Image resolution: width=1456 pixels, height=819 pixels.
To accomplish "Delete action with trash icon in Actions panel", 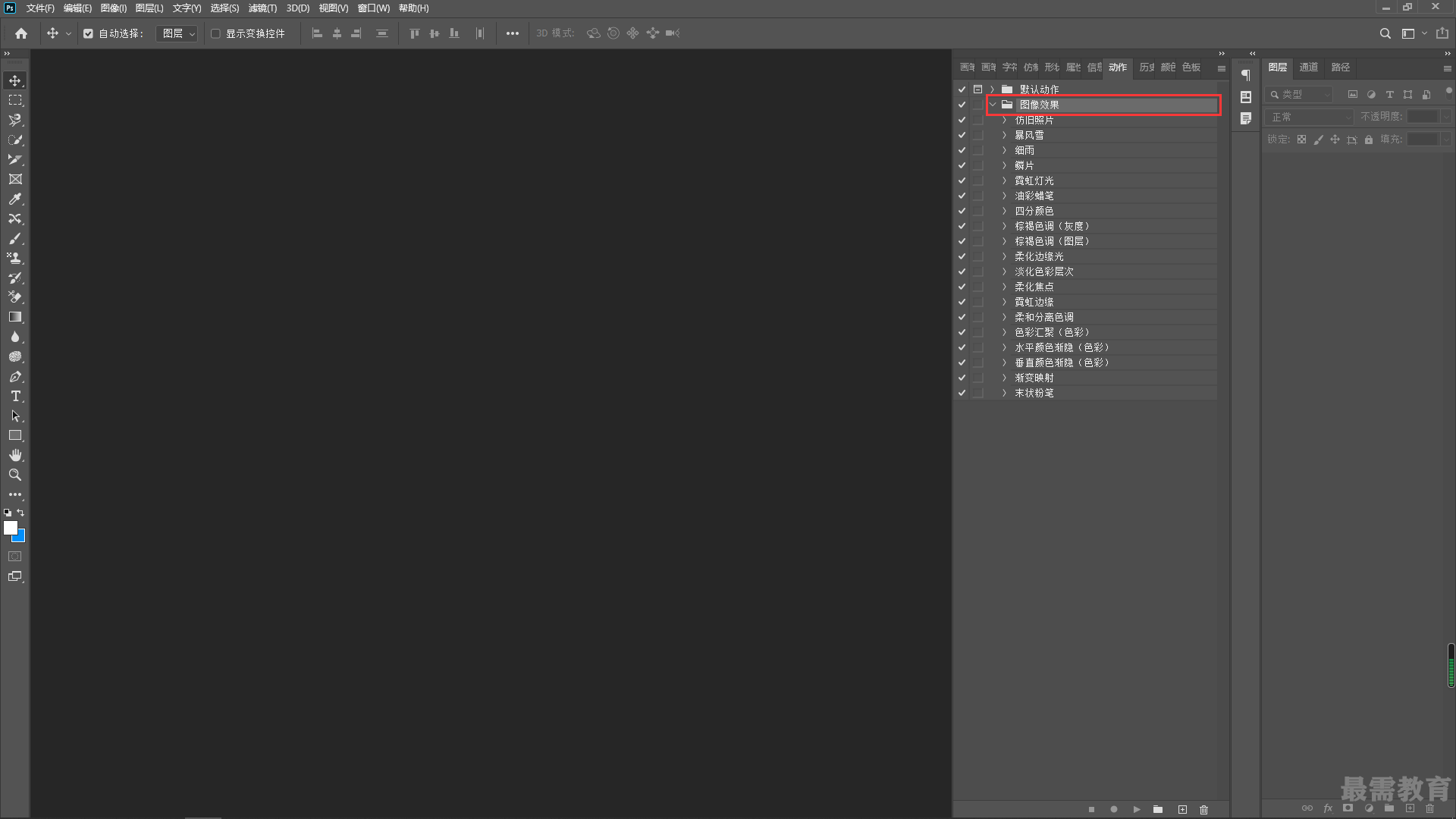I will (x=1203, y=809).
